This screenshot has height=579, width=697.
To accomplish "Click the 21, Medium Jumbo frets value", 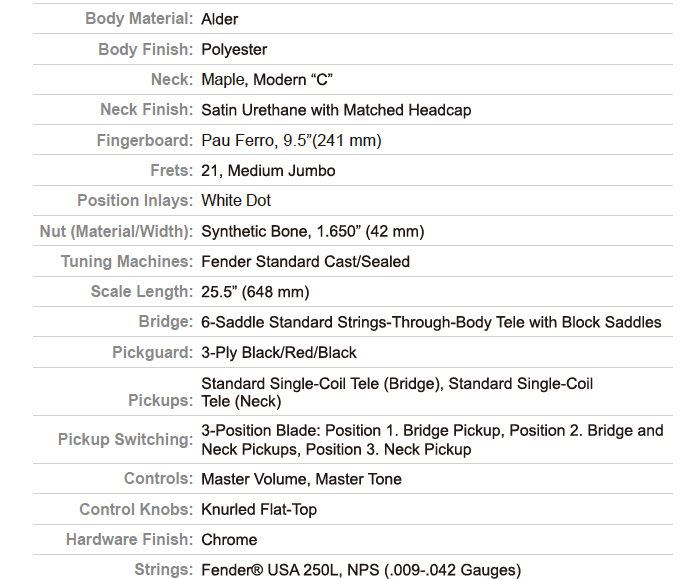I will [x=268, y=171].
